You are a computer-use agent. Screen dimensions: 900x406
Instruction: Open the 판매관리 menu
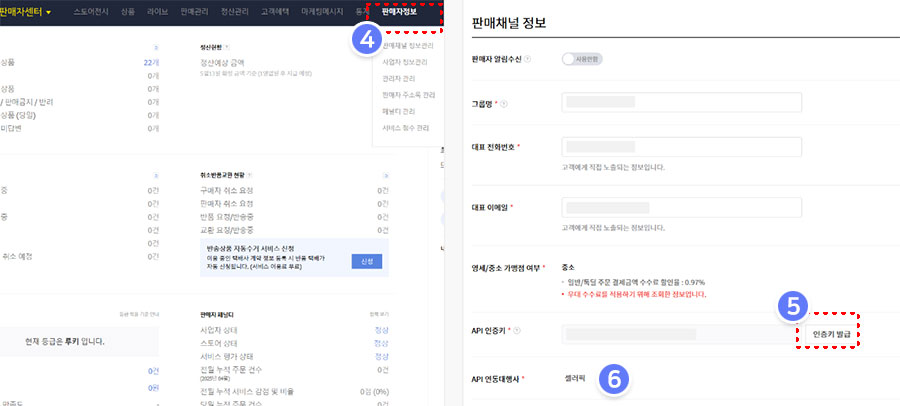click(x=194, y=11)
